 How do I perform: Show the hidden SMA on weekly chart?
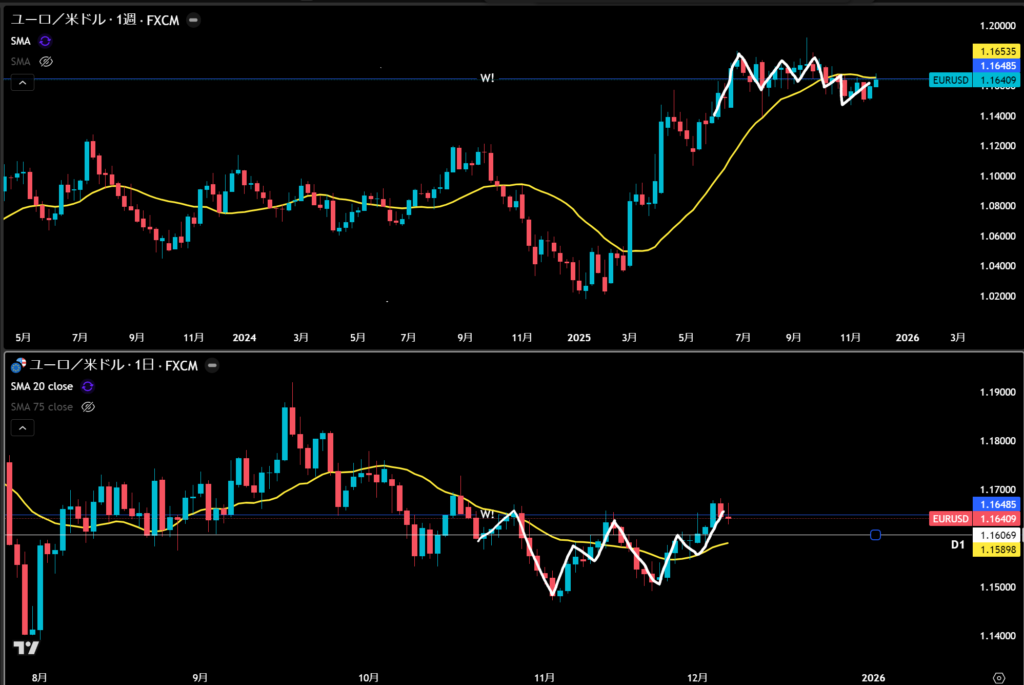pos(46,61)
